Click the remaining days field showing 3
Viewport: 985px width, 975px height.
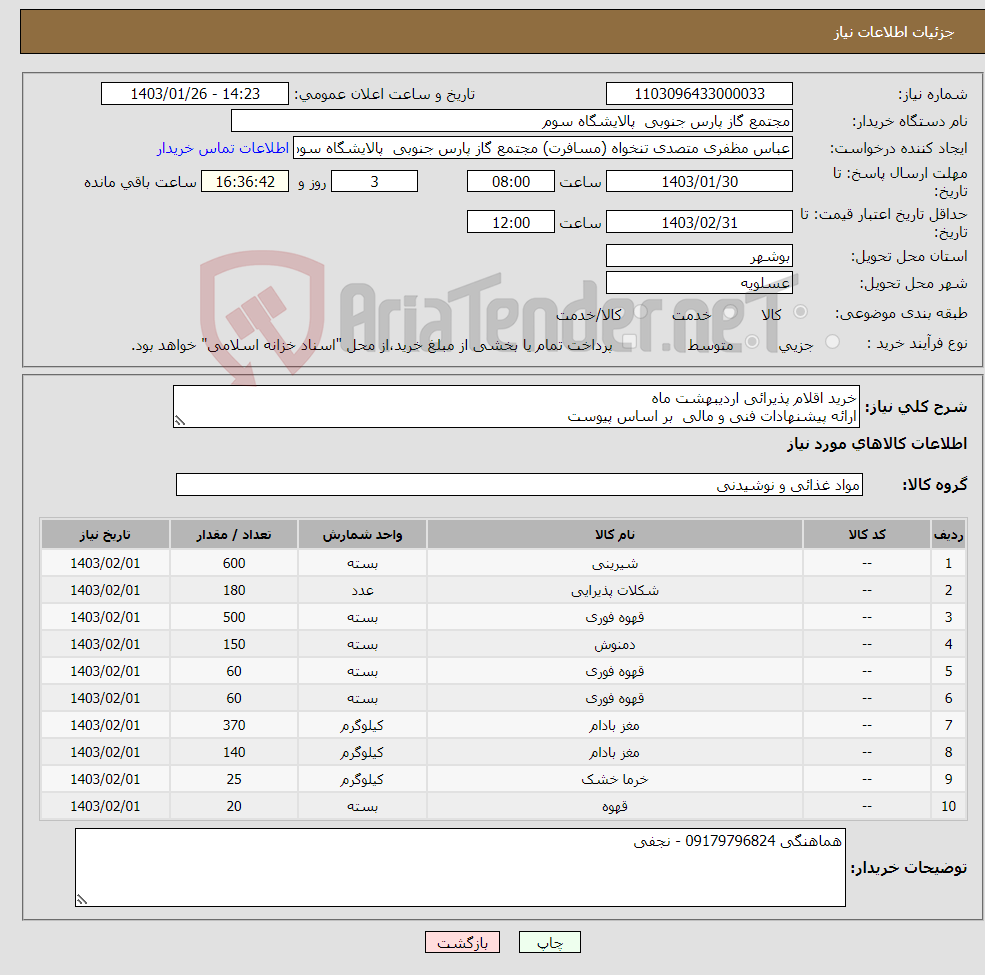tap(374, 182)
